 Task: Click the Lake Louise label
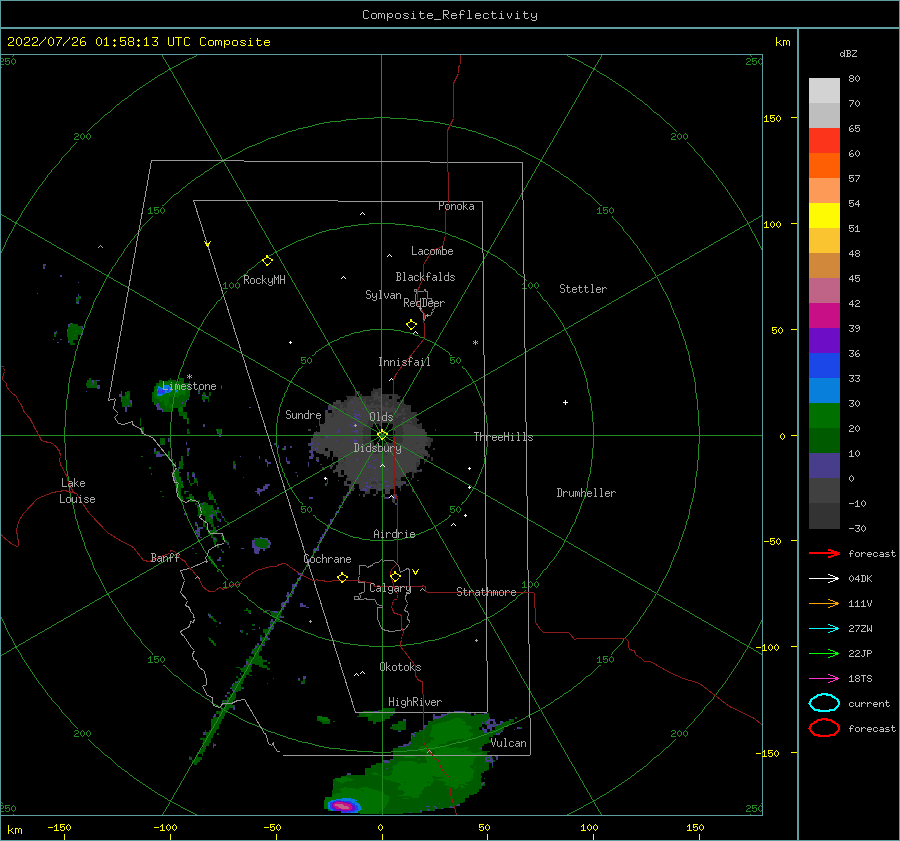coord(77,491)
